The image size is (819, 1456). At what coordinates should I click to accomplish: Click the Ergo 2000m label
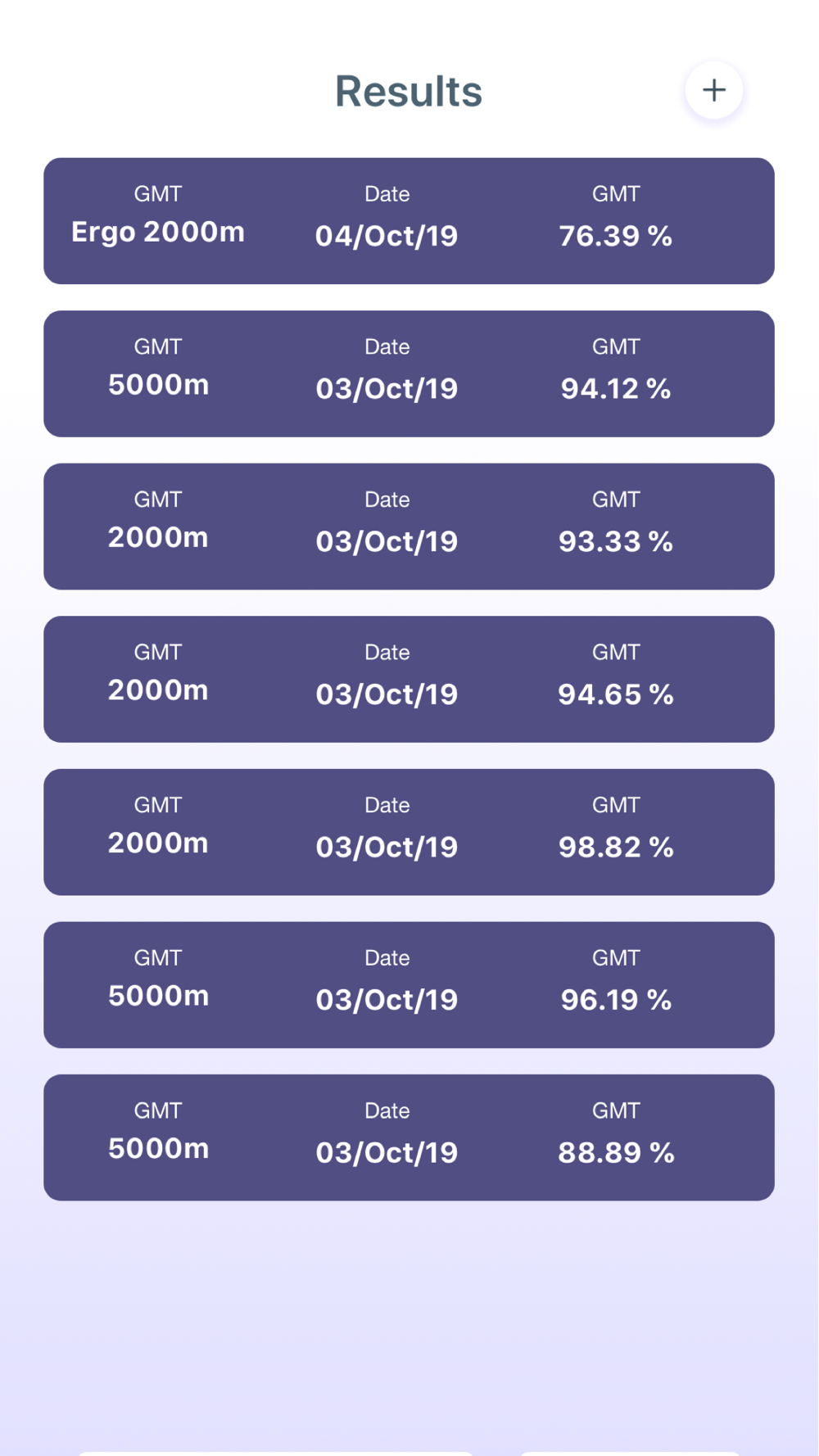click(x=158, y=232)
